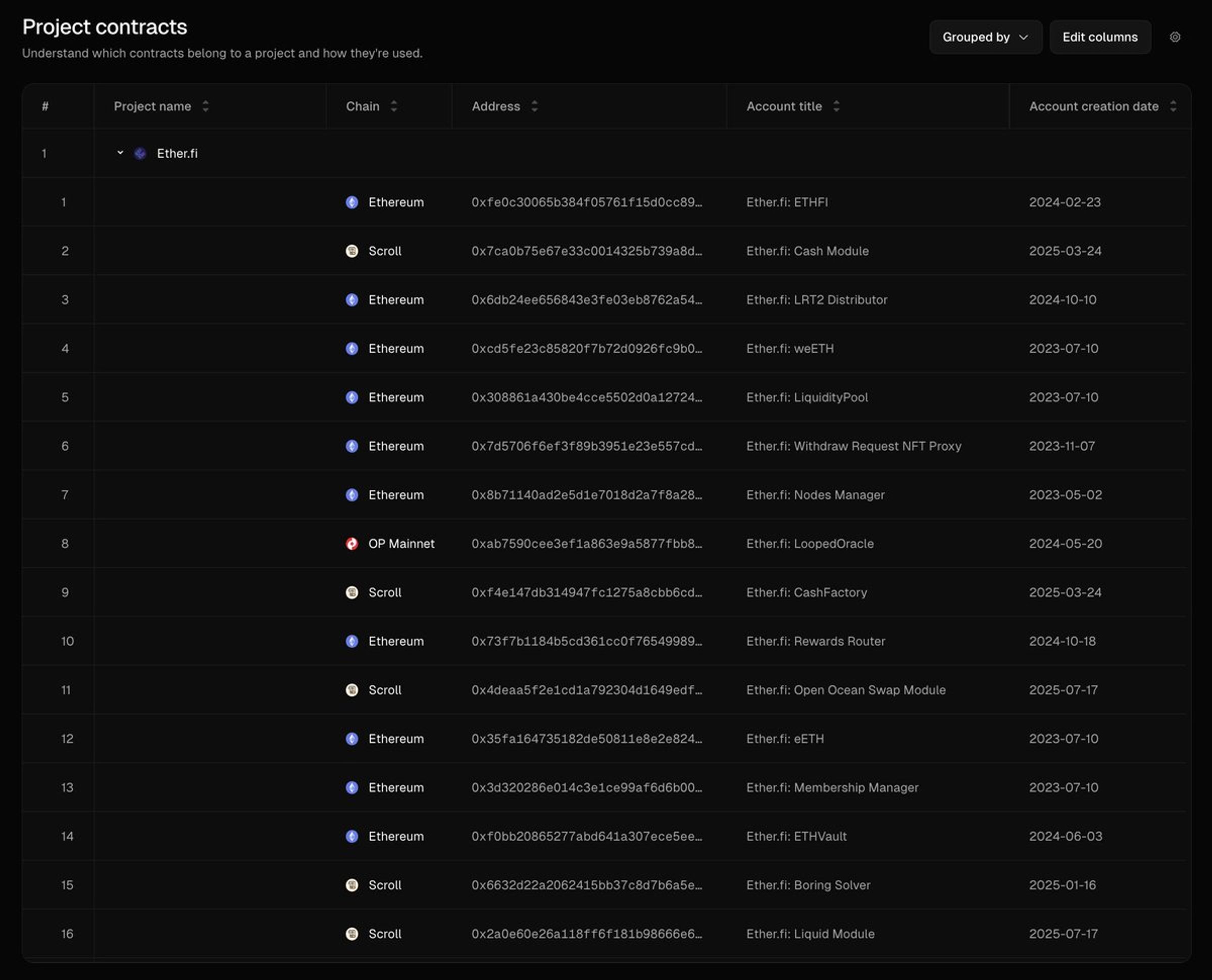Sort by the Address column arrows

pos(534,106)
